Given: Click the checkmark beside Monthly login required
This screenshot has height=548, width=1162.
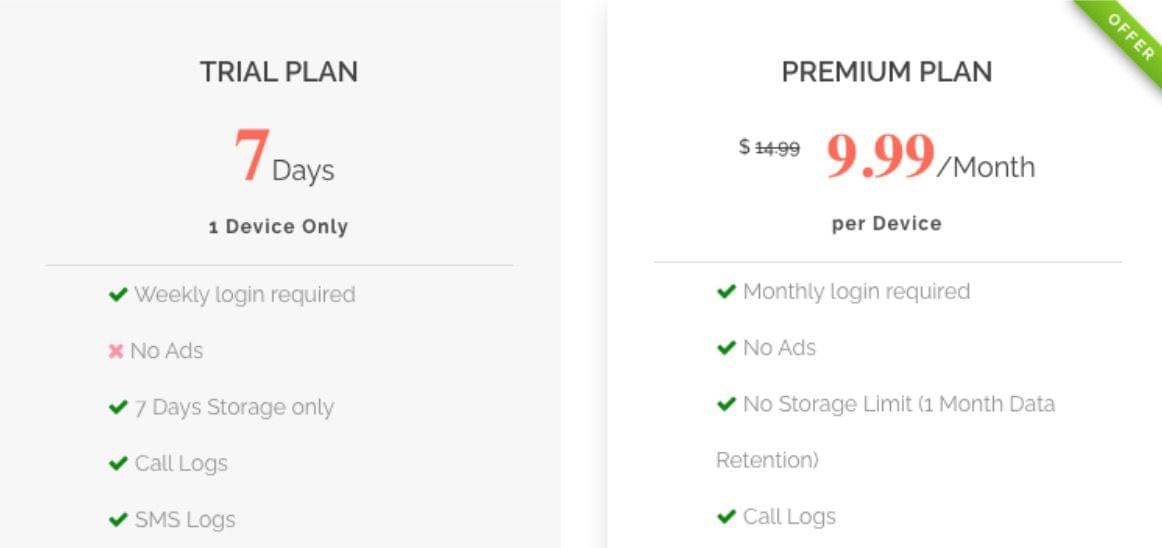Looking at the screenshot, I should click(727, 292).
